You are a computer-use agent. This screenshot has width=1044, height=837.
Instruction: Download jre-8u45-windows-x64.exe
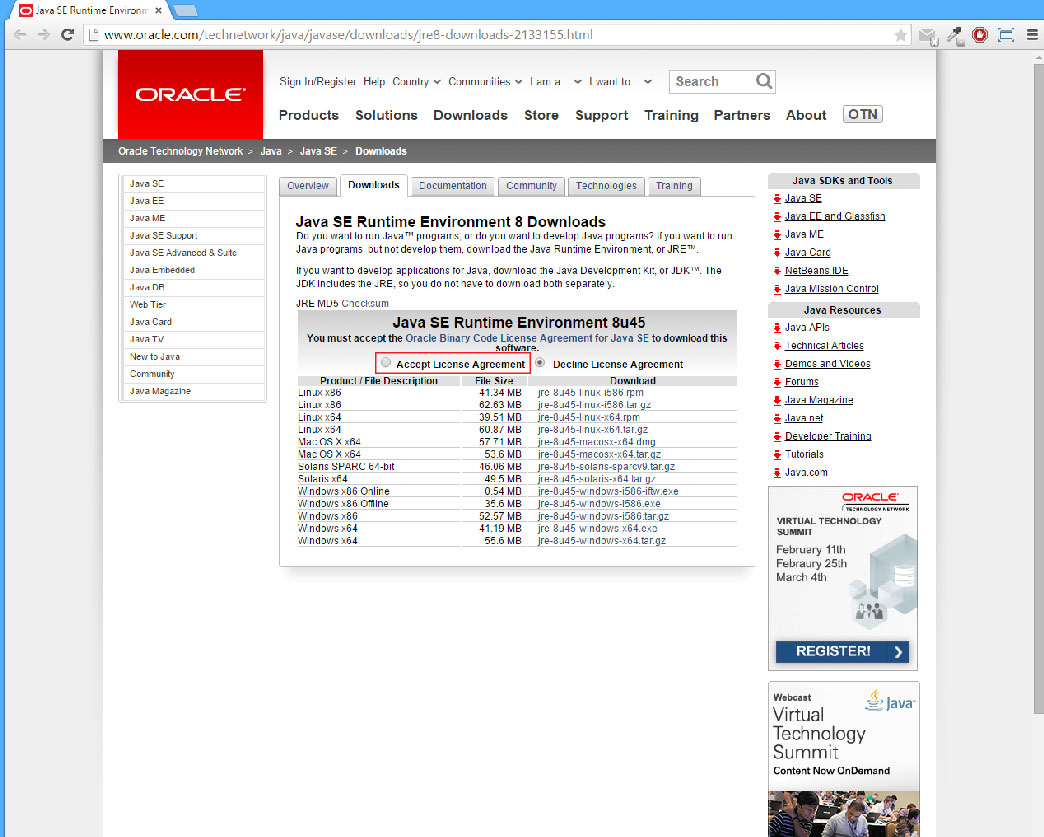(597, 529)
